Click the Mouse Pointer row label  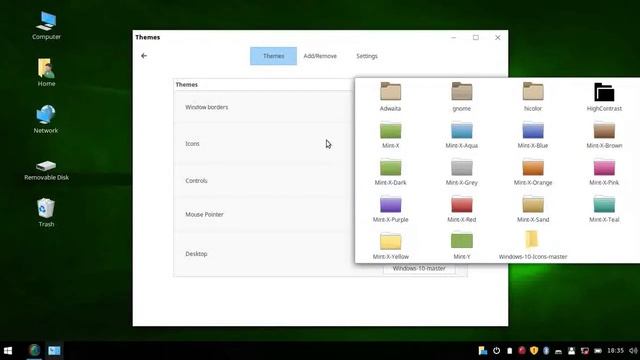204,214
